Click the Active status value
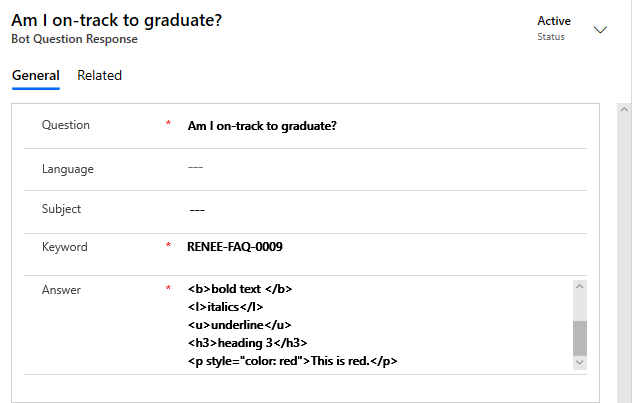Image resolution: width=632 pixels, height=403 pixels. 554,21
